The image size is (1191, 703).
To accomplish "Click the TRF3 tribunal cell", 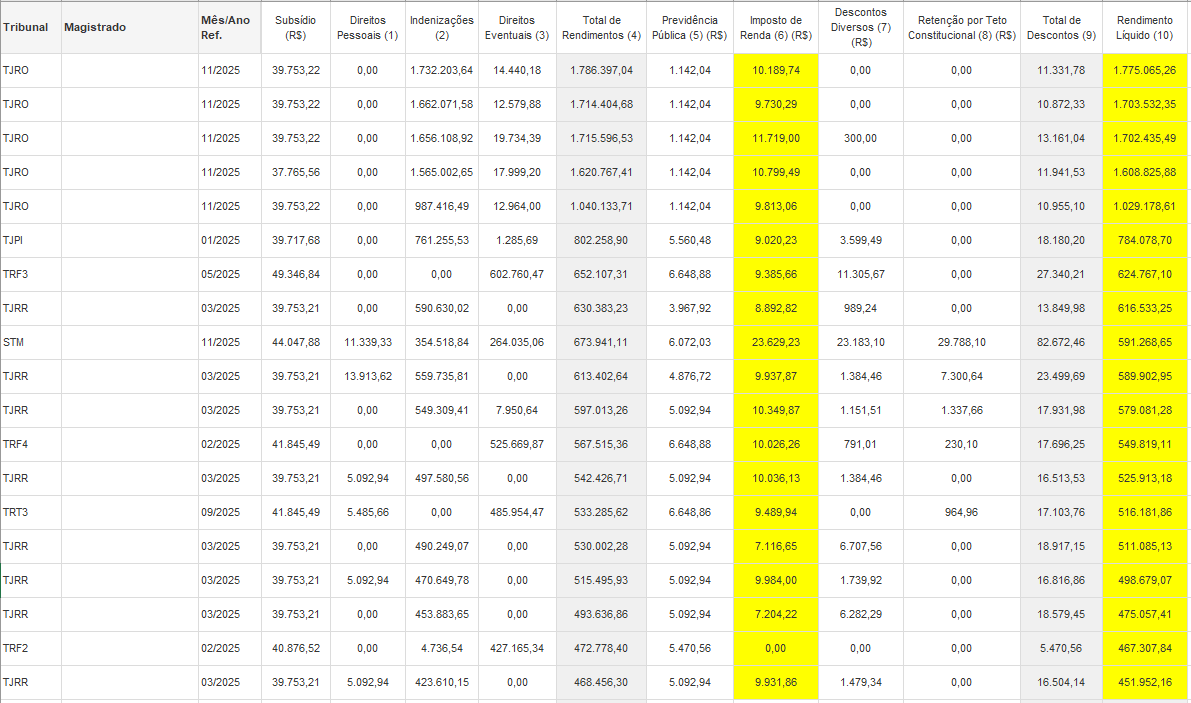I will pos(30,275).
